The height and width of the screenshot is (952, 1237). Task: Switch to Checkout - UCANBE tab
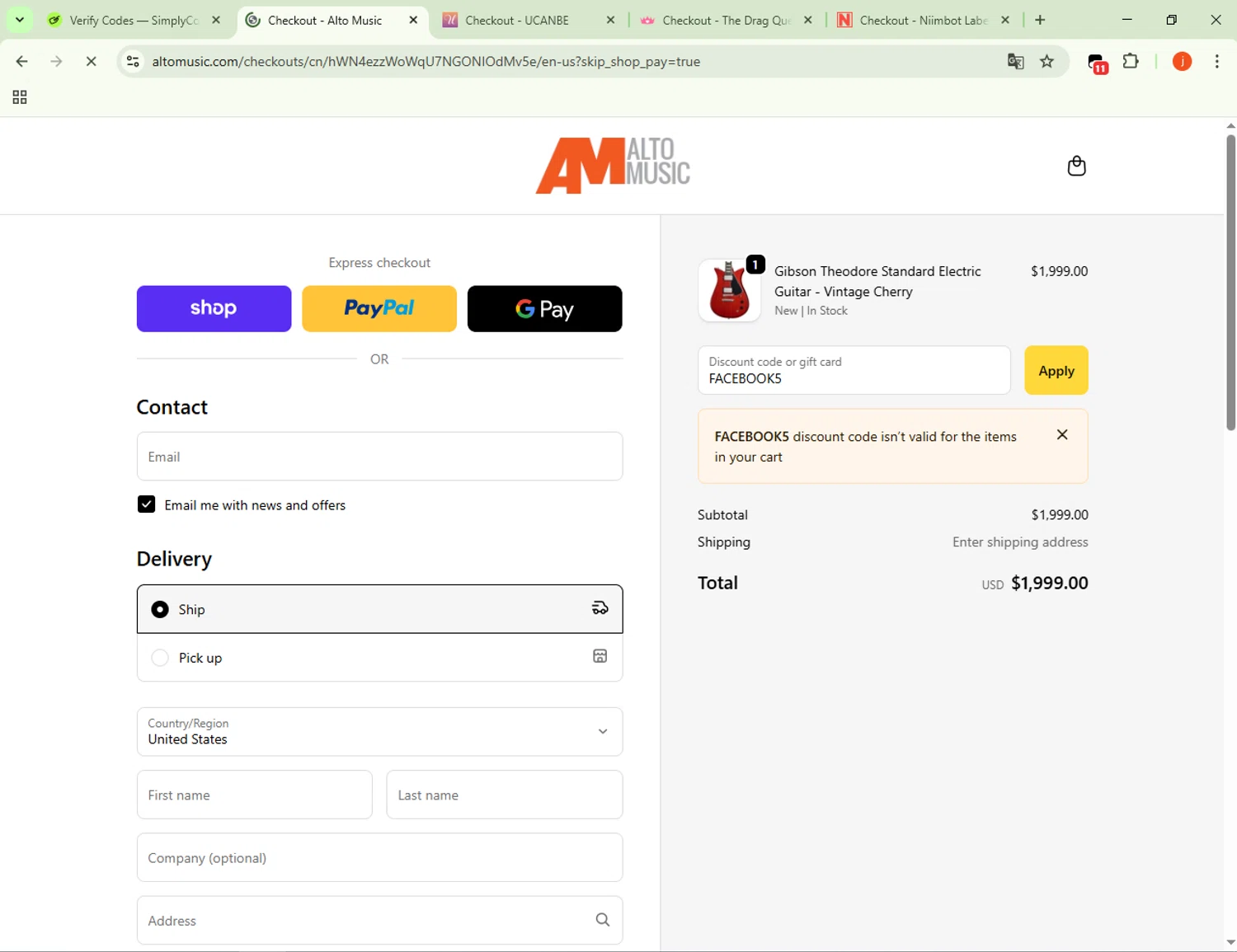[528, 20]
